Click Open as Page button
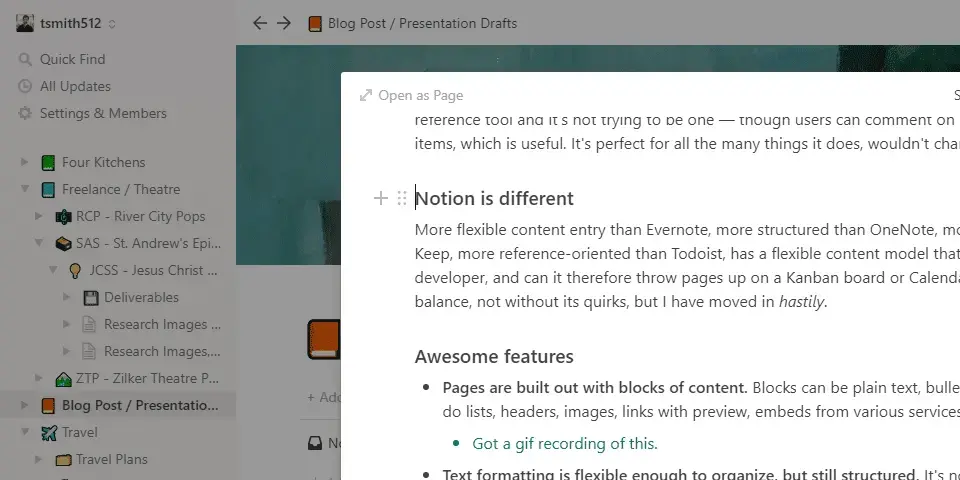The height and width of the screenshot is (480, 960). 411,96
